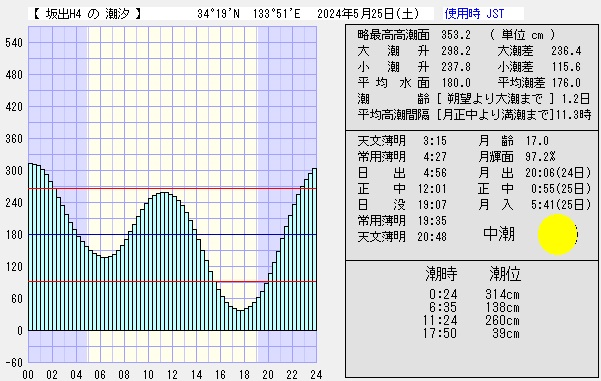This screenshot has height=381, width=601.
Task: Click the lower red low-water line
Action: point(172,281)
